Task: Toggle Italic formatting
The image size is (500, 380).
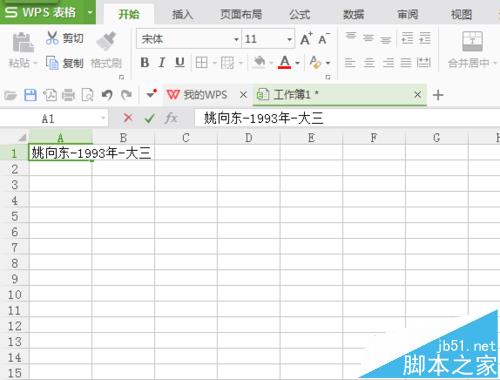Action: (162, 62)
